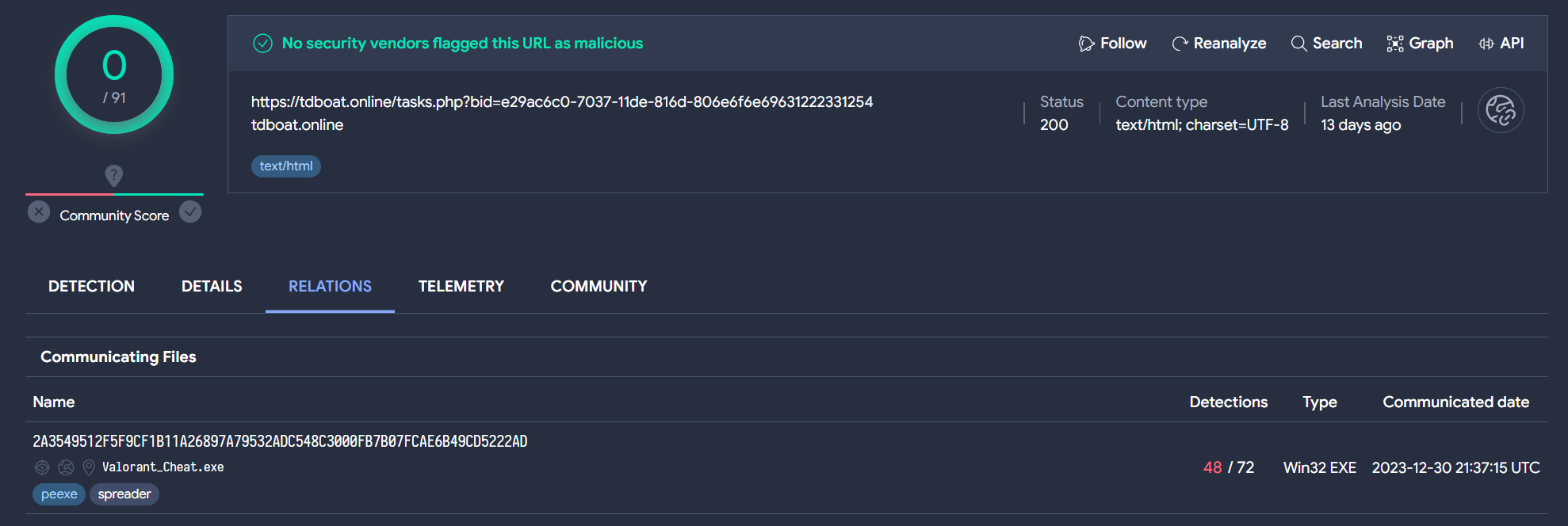The image size is (1568, 526).
Task: Click the Follow flag icon
Action: pyautogui.click(x=1086, y=44)
